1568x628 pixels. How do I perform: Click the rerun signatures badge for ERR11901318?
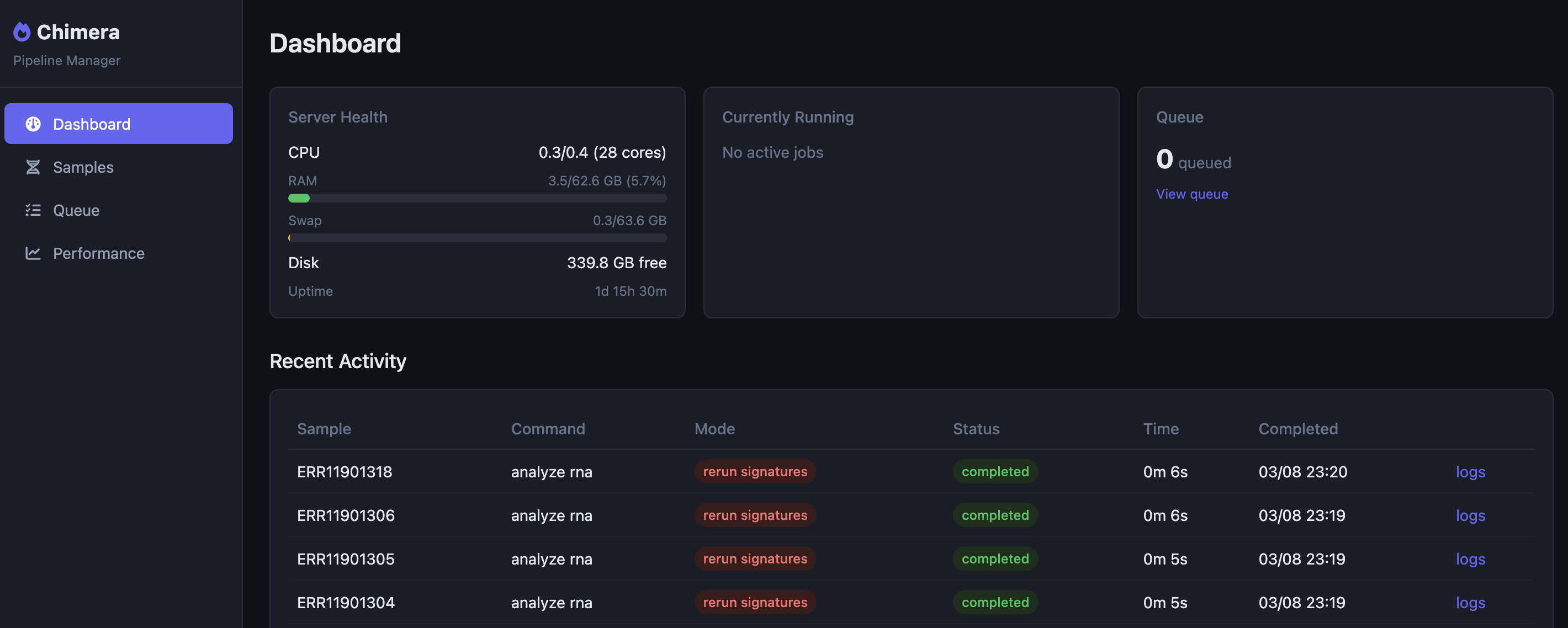755,471
